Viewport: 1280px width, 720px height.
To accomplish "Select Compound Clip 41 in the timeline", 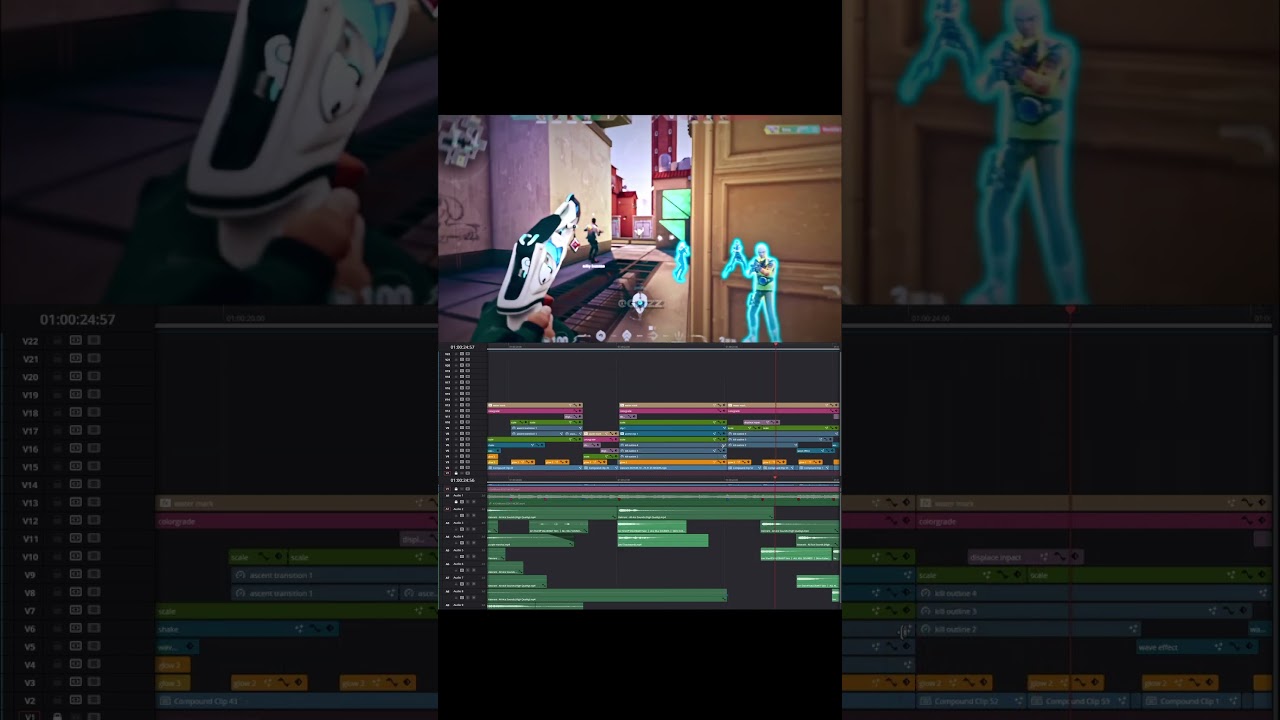I will tap(296, 701).
